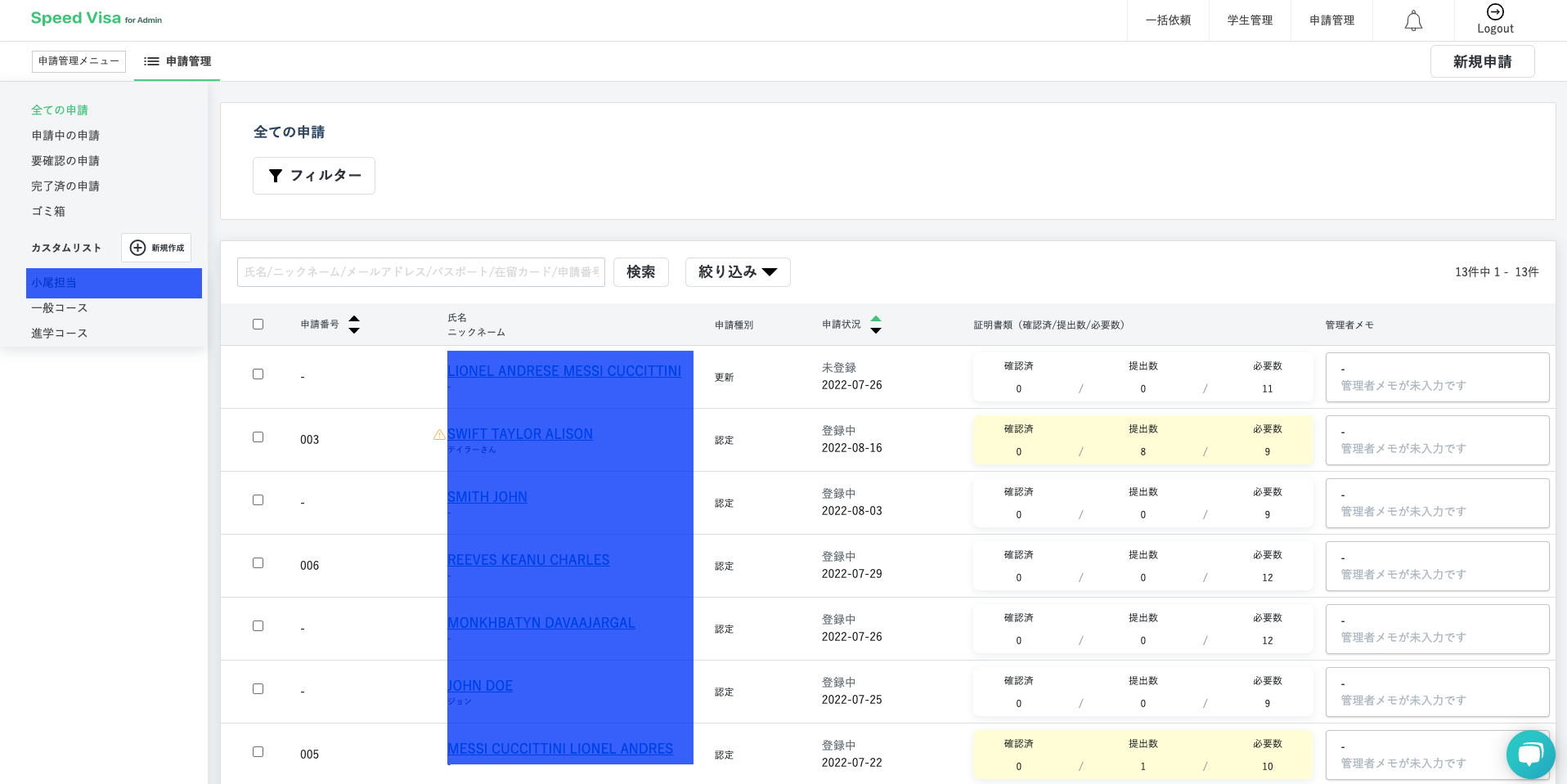This screenshot has width=1567, height=784.
Task: Click document counts for SMITH JOHN
Action: pos(1143,504)
